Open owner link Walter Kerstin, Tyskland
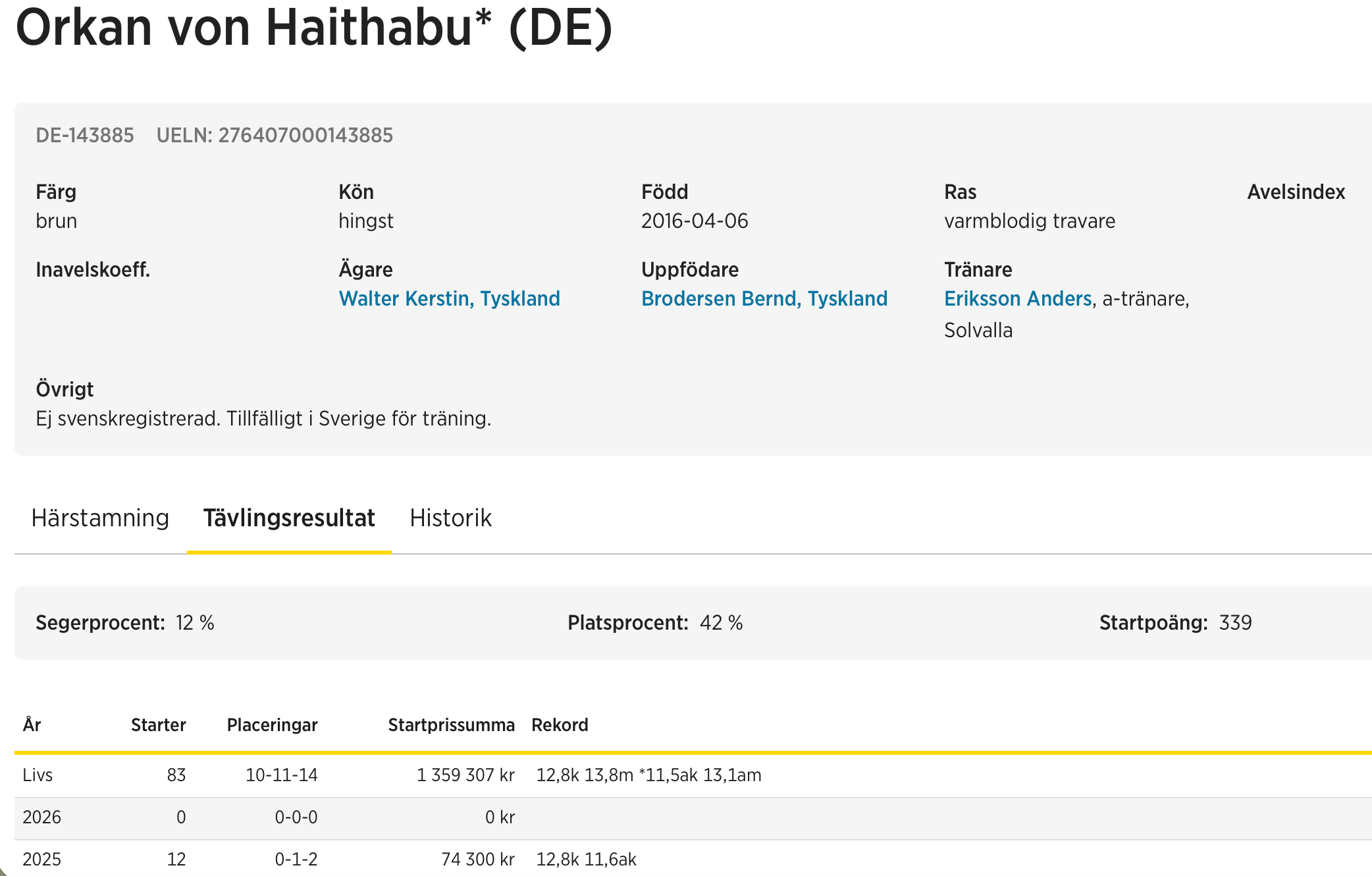 tap(449, 299)
